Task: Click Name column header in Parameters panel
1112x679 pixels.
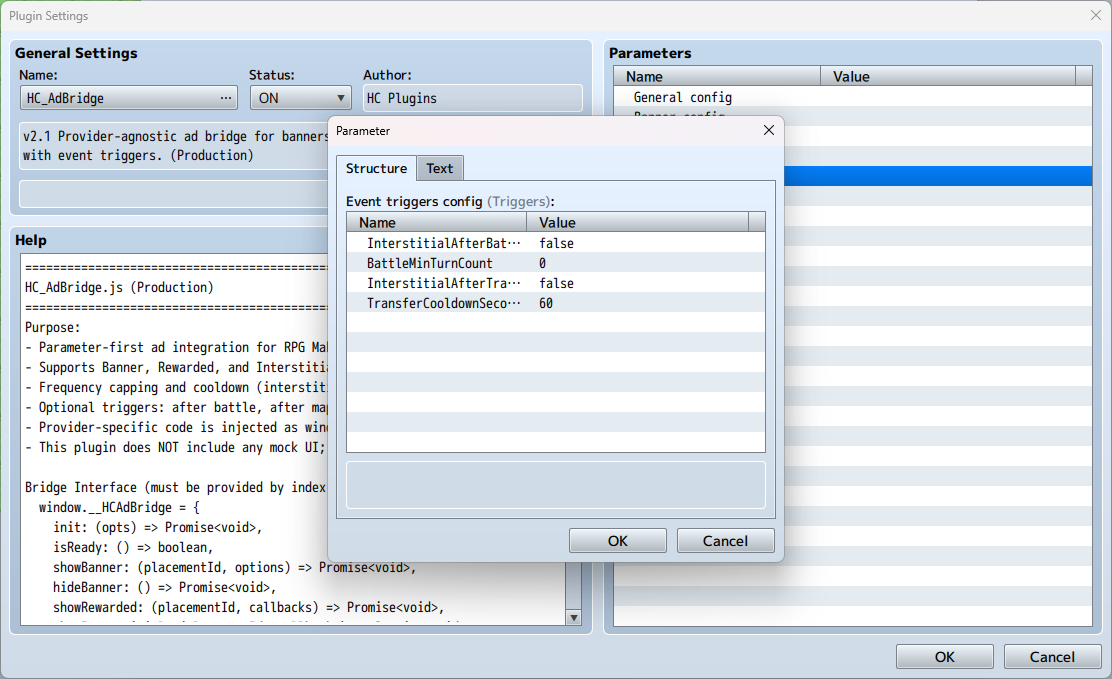Action: [717, 77]
